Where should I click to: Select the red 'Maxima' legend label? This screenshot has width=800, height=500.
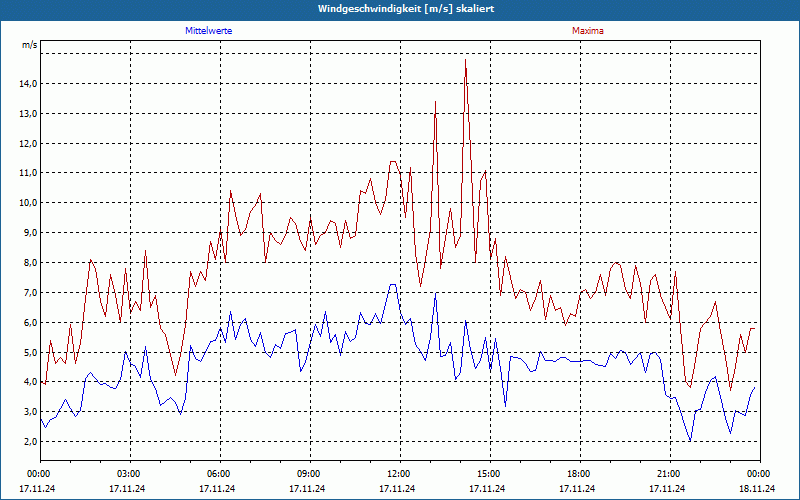click(x=588, y=31)
